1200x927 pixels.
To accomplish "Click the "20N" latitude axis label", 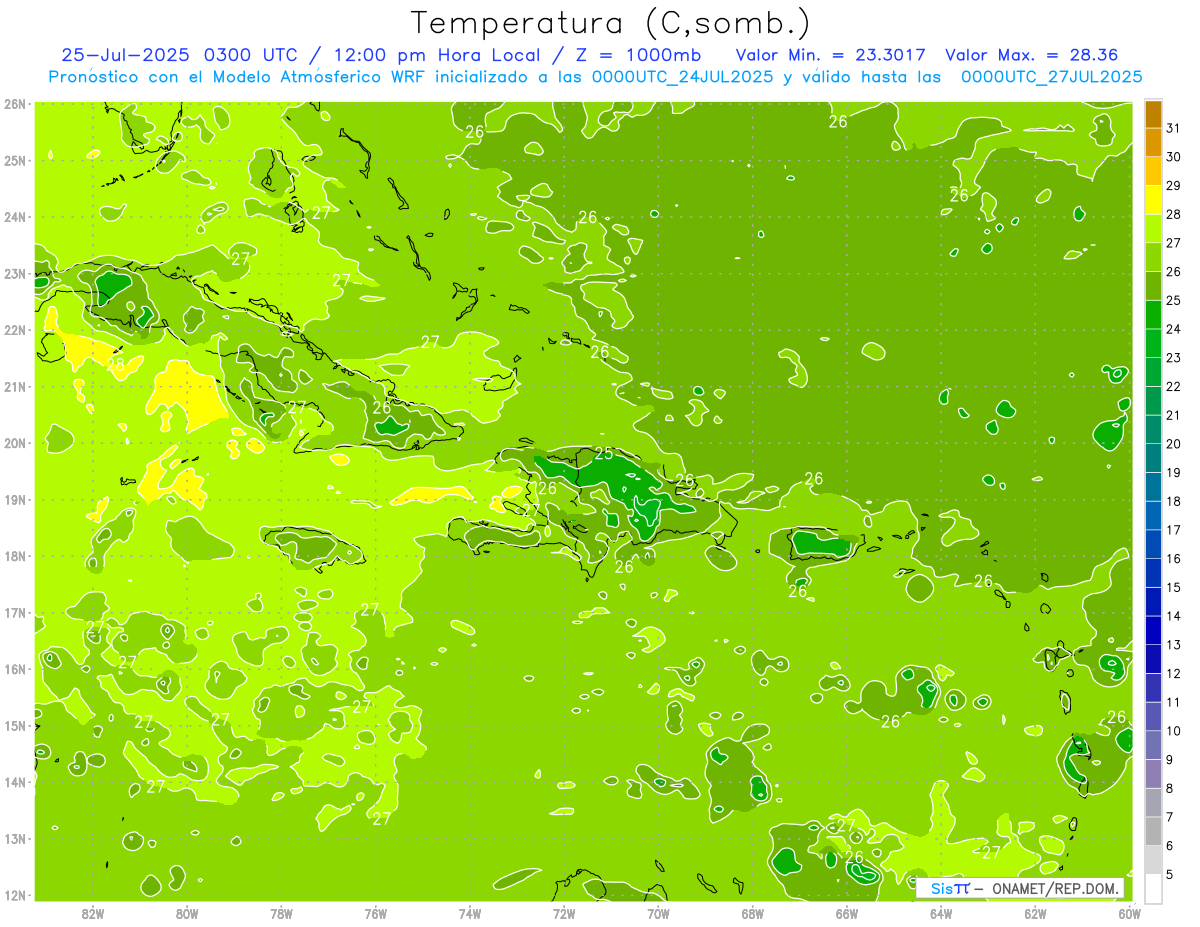I will 14,443.
